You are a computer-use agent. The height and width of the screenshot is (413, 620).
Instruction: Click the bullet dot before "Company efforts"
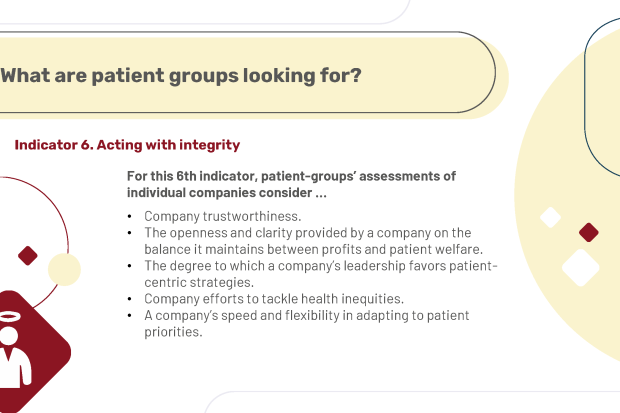tap(129, 299)
